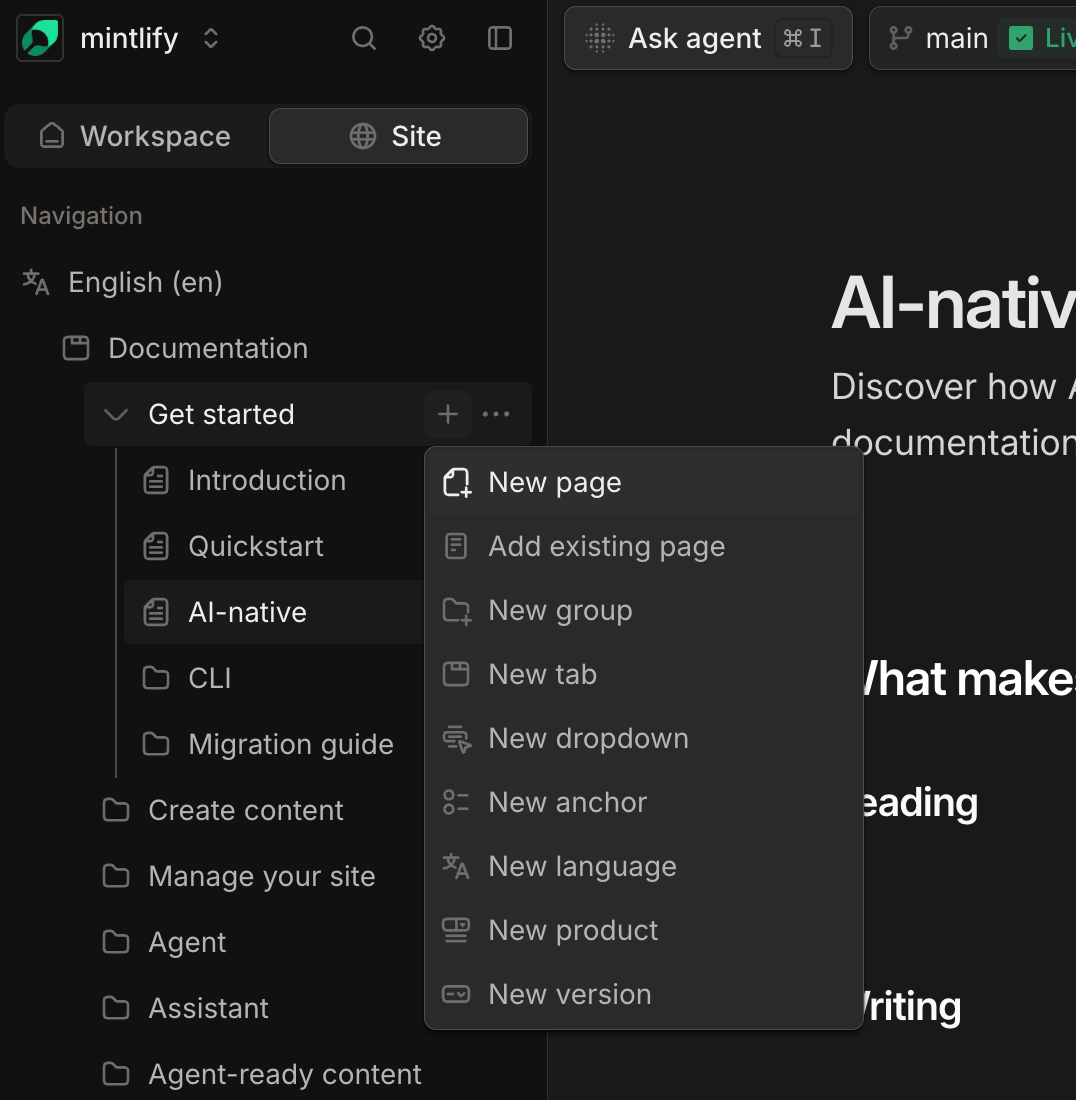Click the agent dots icon in Ask agent
The width and height of the screenshot is (1076, 1100).
(600, 38)
